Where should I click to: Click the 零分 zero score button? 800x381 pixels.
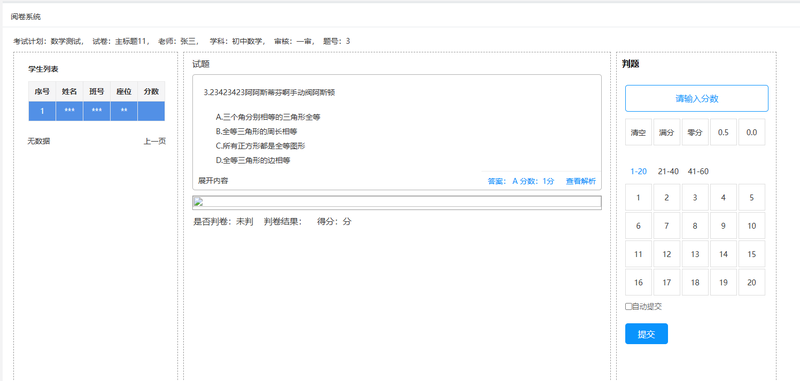695,132
